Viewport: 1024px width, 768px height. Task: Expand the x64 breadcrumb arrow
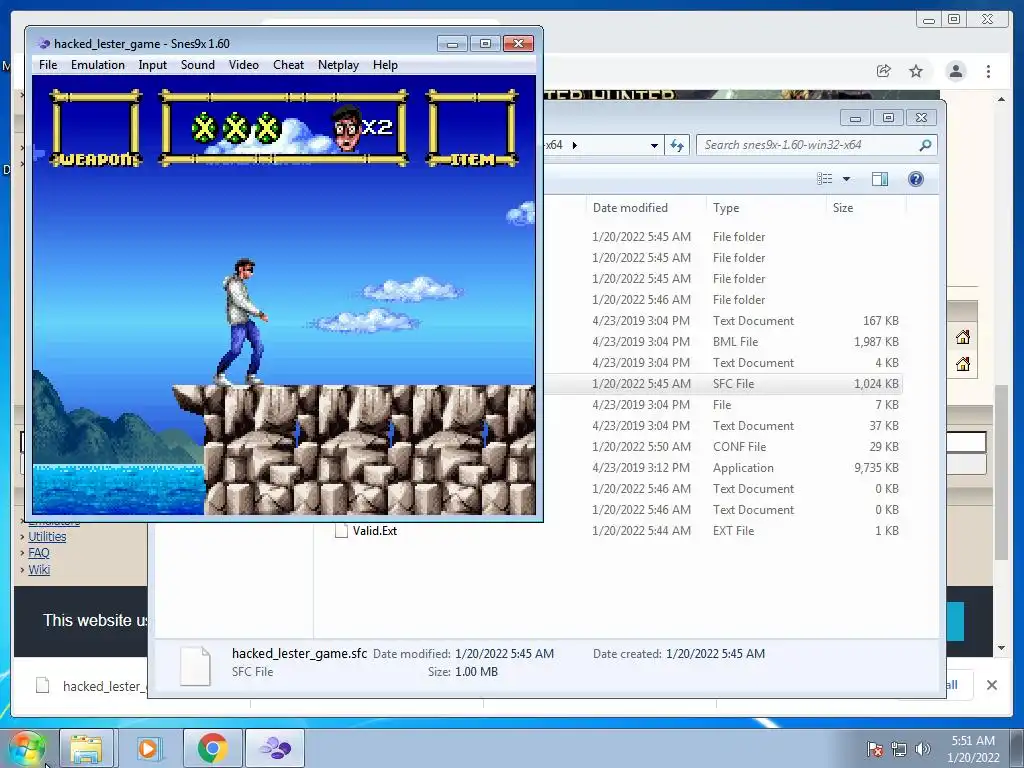point(575,145)
